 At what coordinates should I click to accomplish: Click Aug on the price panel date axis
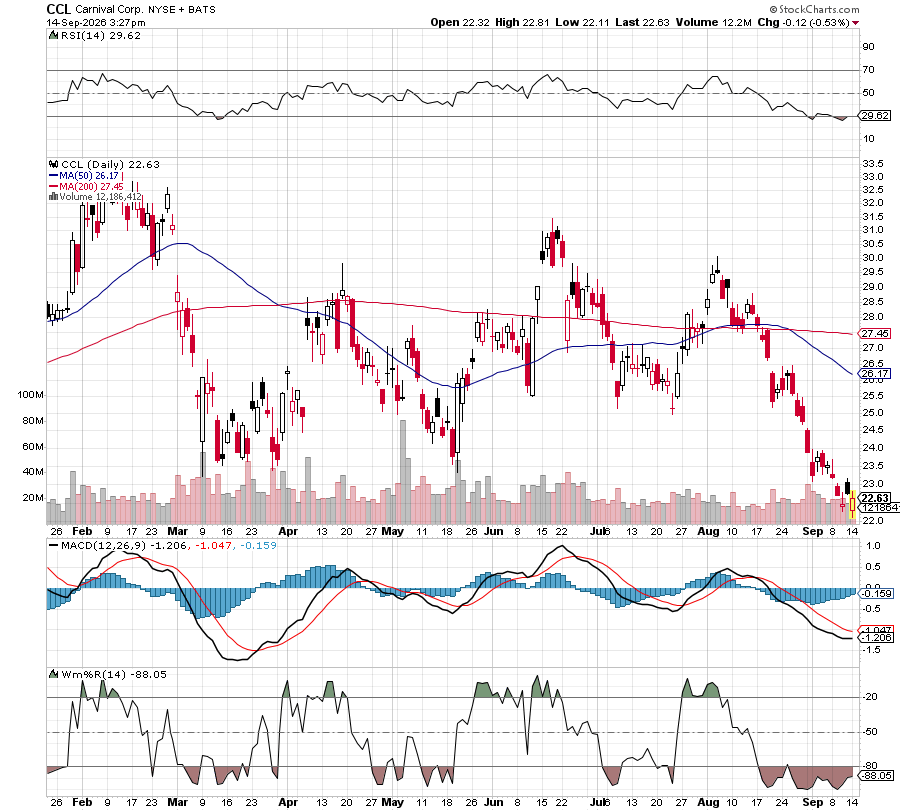708,531
